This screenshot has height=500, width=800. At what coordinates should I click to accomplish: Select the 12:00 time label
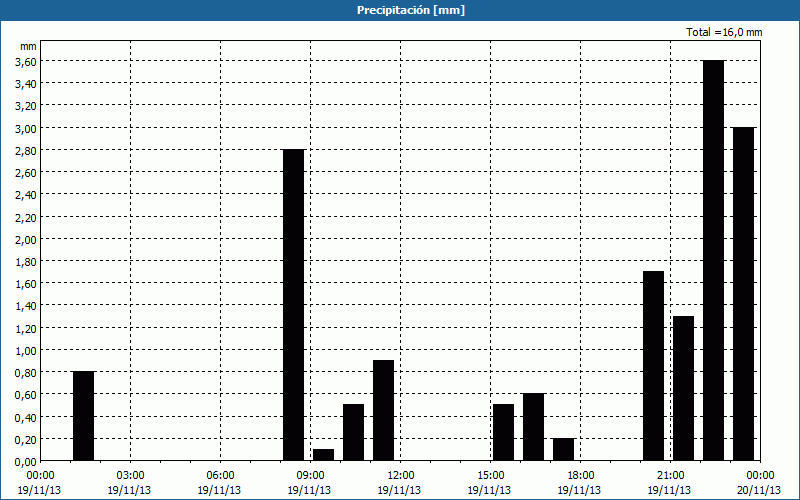tap(401, 476)
